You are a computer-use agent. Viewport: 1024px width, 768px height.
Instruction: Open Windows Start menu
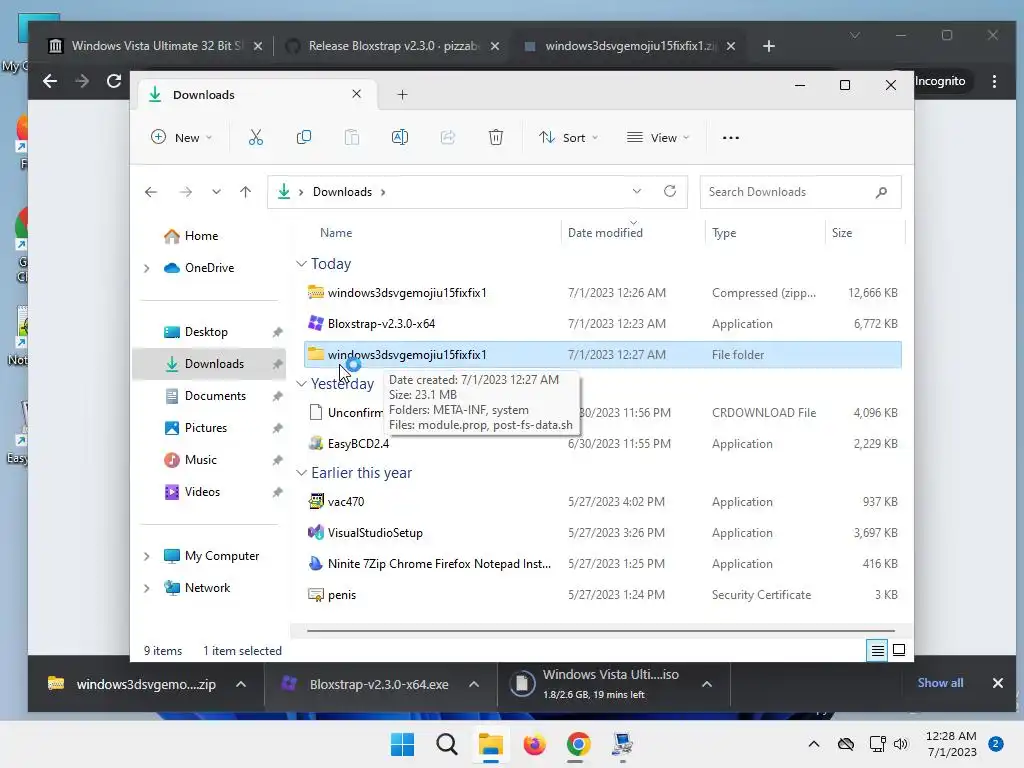402,744
